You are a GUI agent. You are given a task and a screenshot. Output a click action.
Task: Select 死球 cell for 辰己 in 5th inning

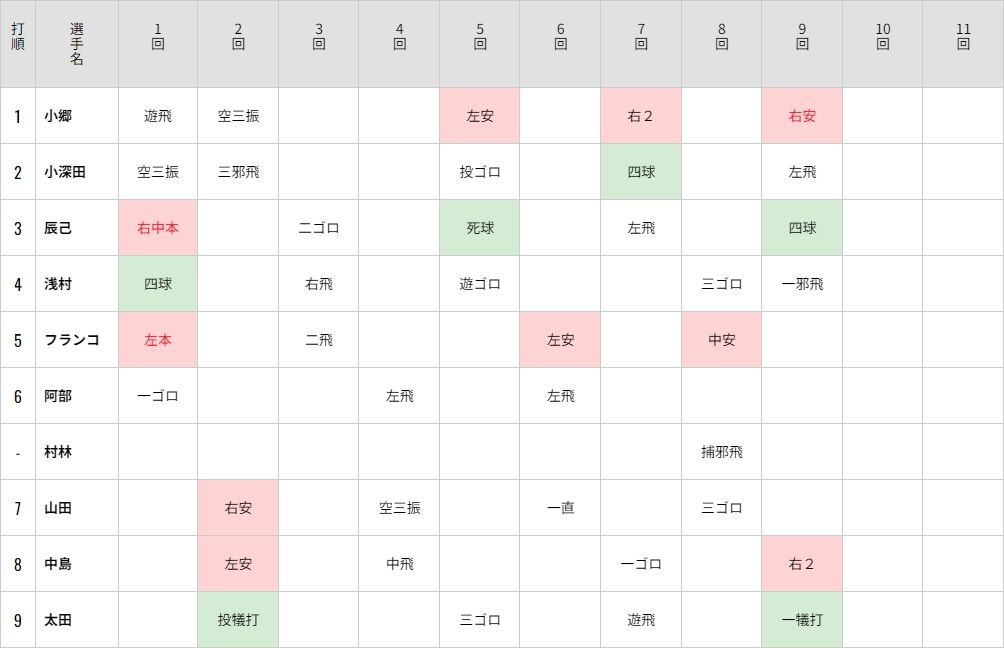point(480,228)
